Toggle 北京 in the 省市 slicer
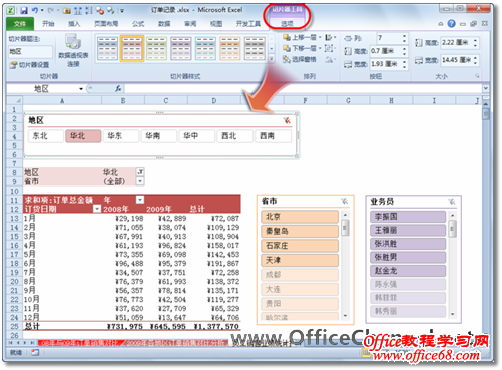Screen dimensions: 502x370 click(x=300, y=217)
